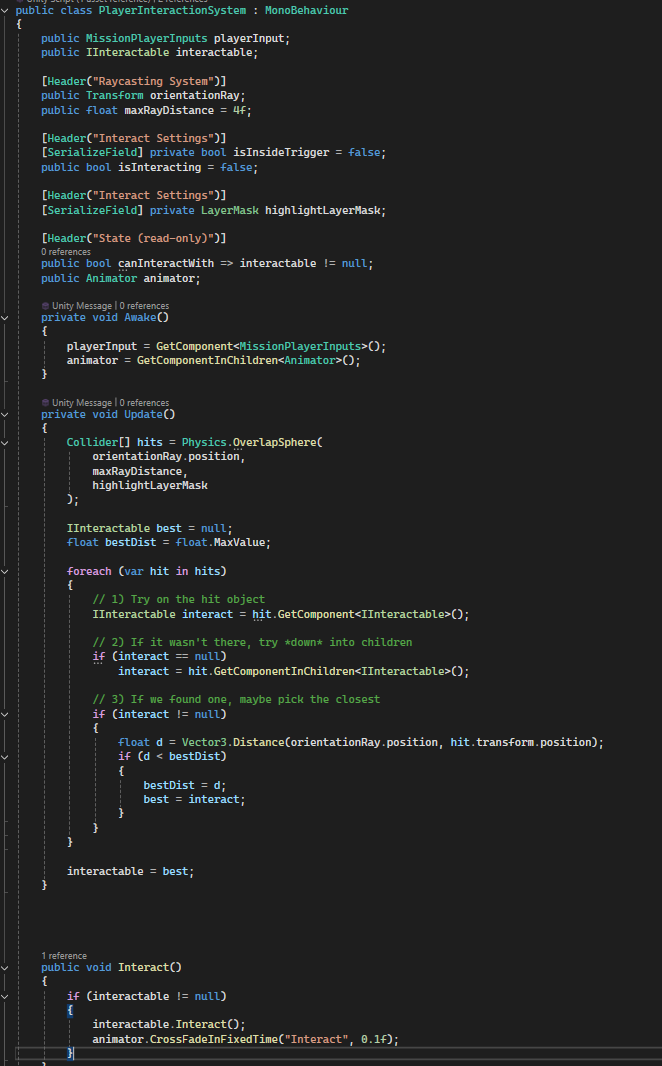Open '0 references' link above canInteractWith
662x1066 pixels.
click(65, 252)
